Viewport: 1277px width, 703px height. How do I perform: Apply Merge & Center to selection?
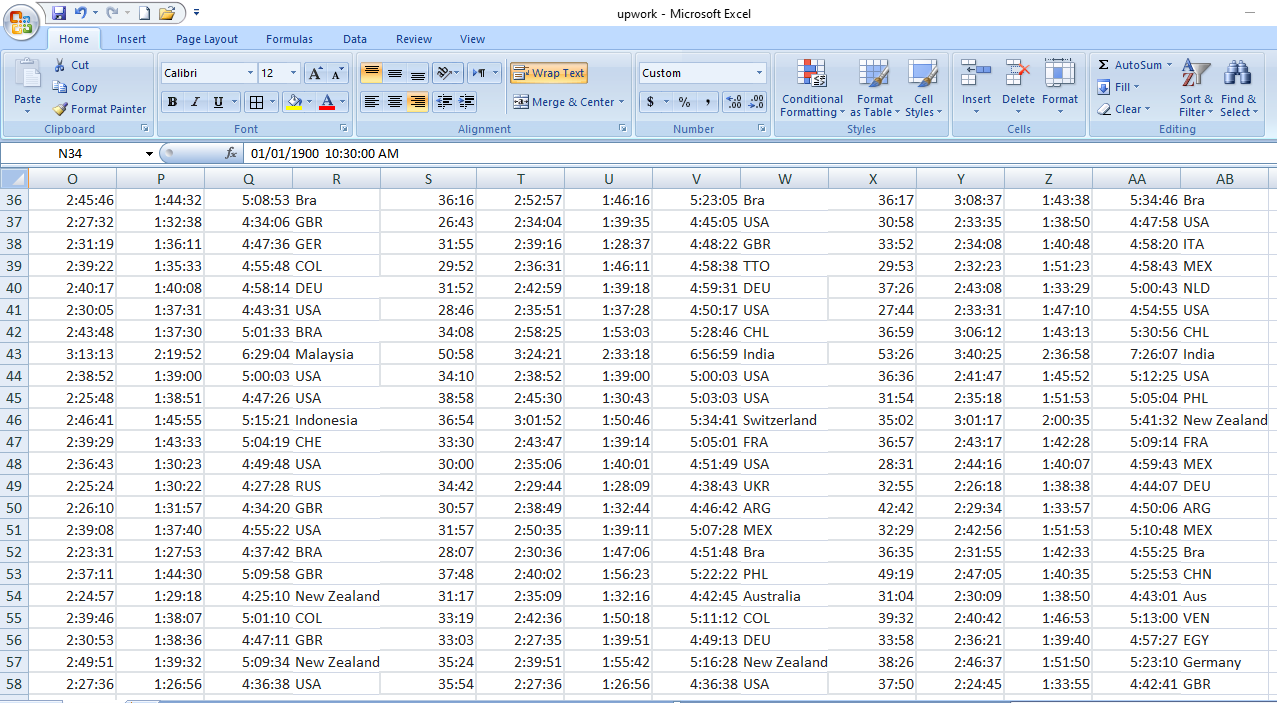point(565,102)
